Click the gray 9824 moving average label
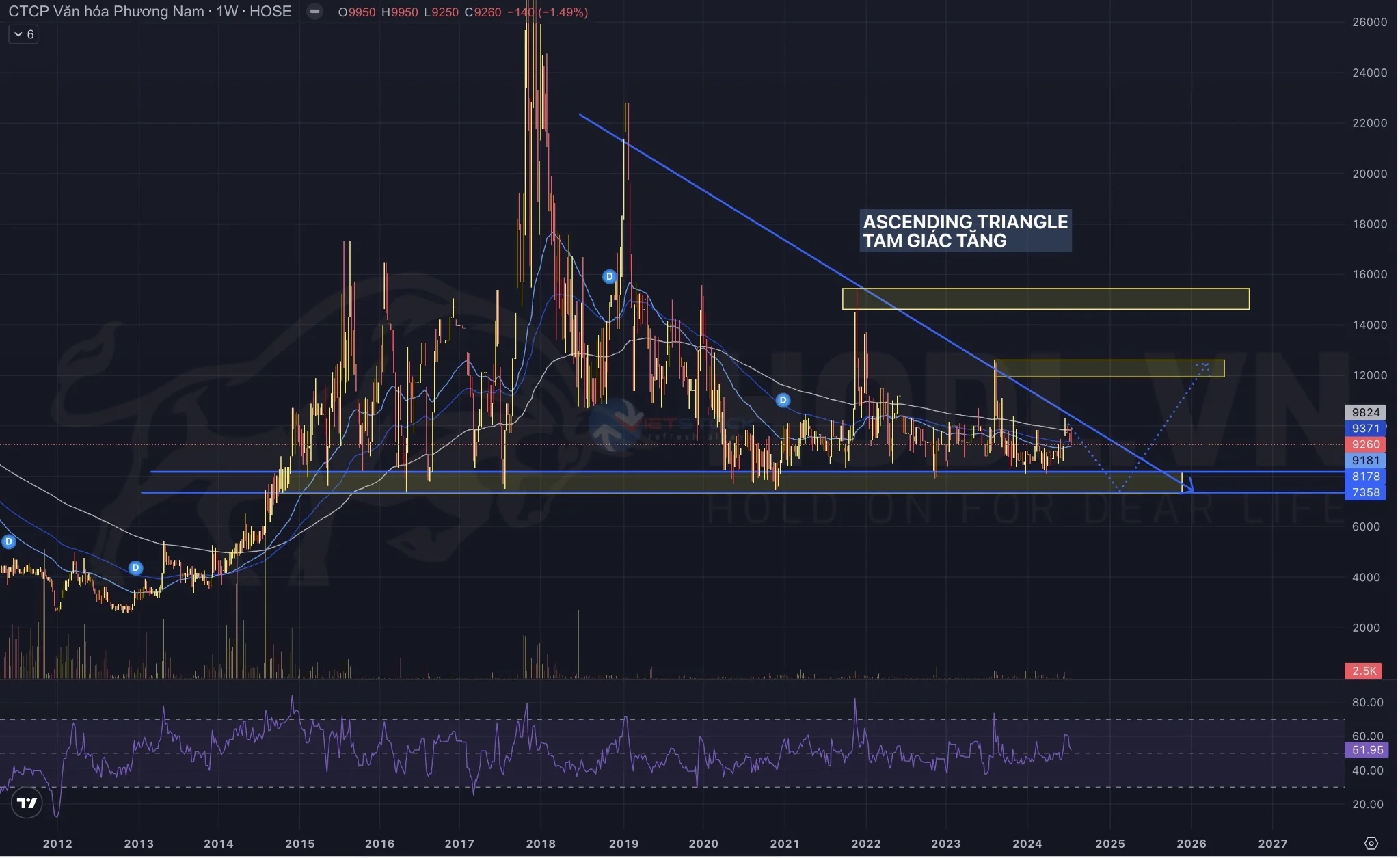The image size is (1400, 858). [1365, 412]
